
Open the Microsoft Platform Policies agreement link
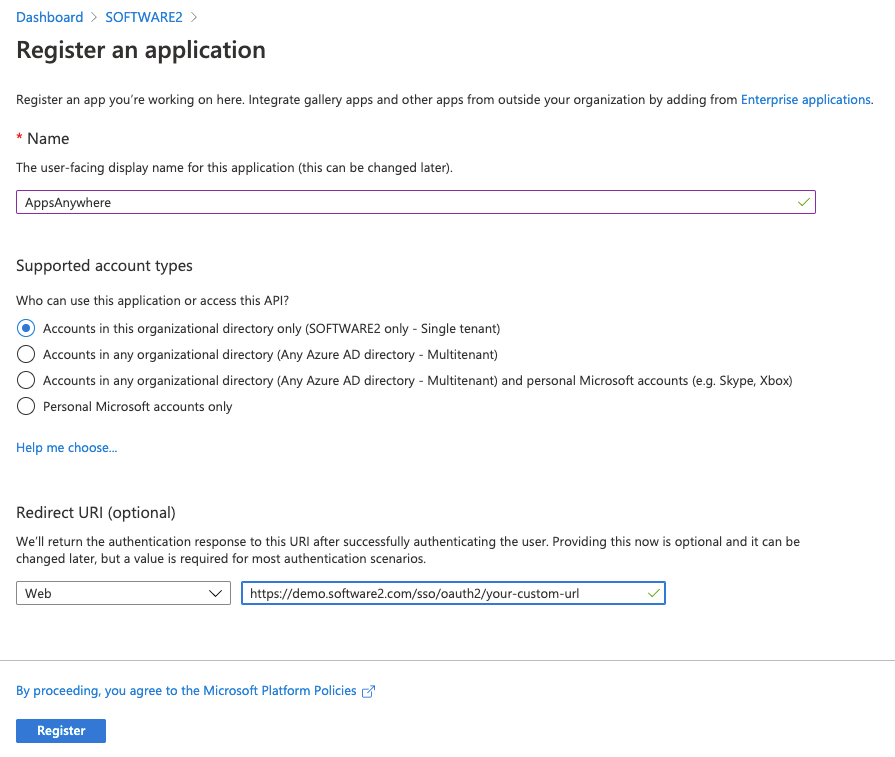186,691
